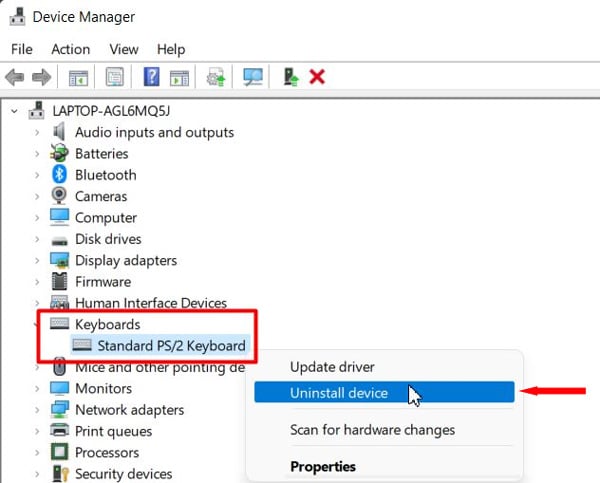Click the Back arrow toolbar icon

[x=15, y=77]
